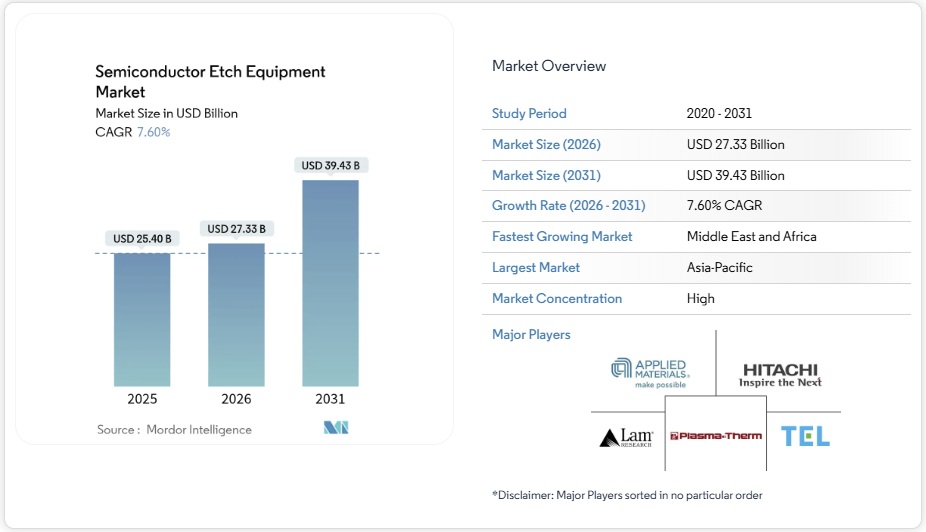The height and width of the screenshot is (532, 926).
Task: Click the Study Period row label
Action: point(529,114)
